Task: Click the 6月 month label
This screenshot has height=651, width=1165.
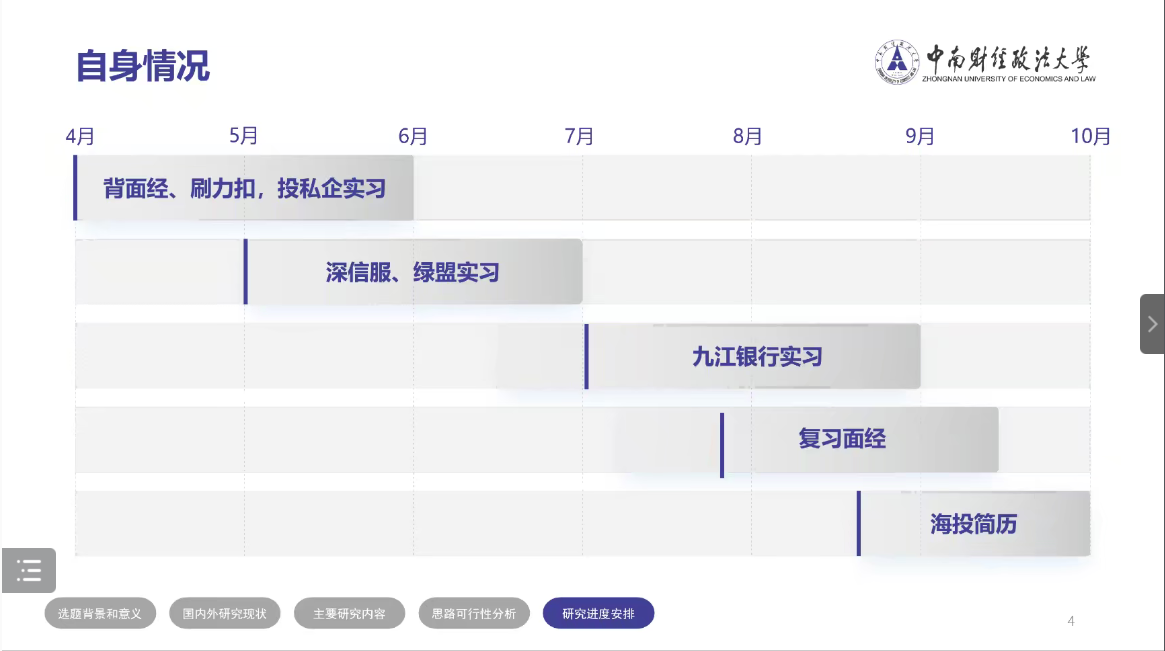Action: (x=412, y=136)
